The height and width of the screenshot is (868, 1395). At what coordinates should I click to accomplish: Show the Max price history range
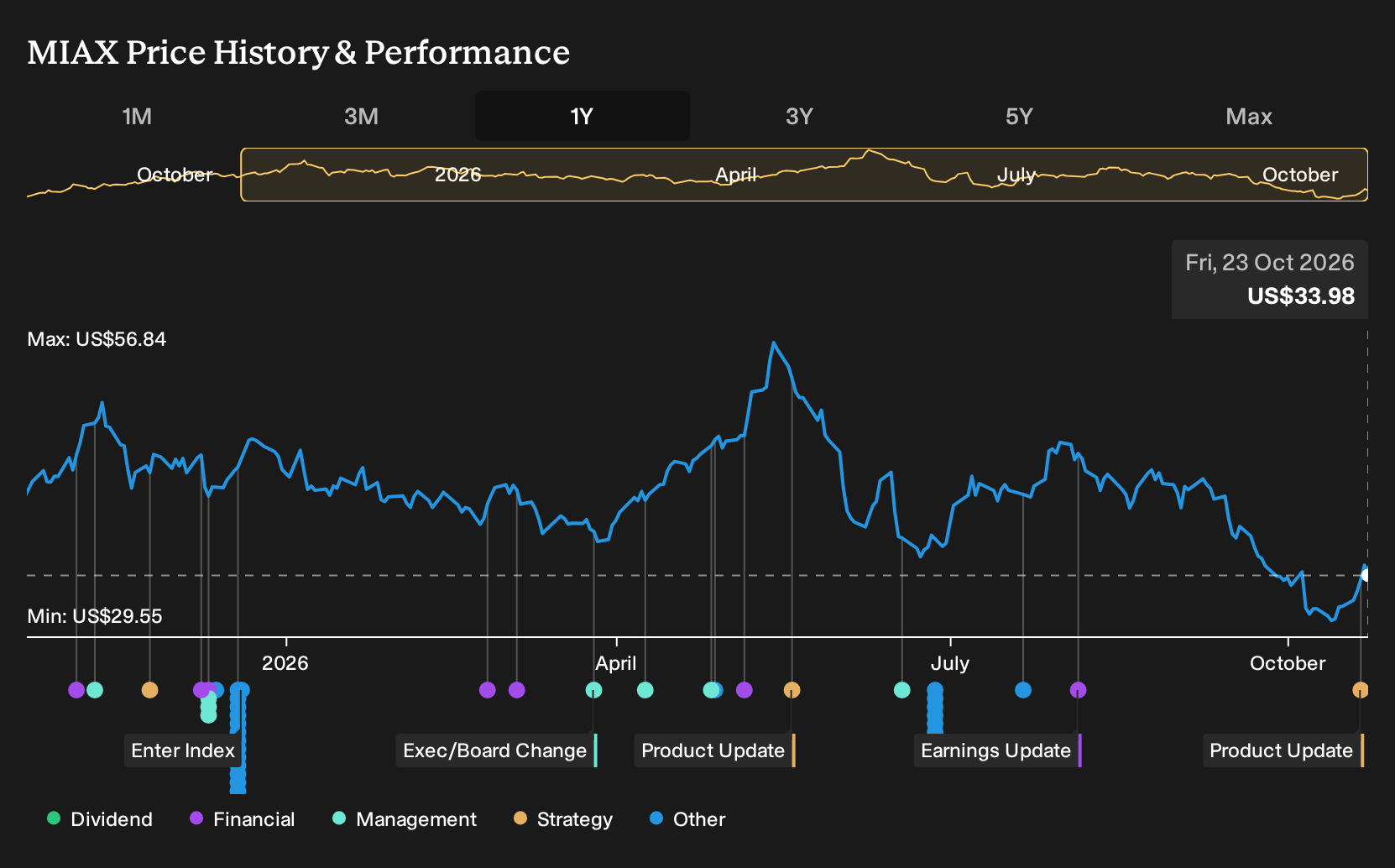click(x=1249, y=116)
